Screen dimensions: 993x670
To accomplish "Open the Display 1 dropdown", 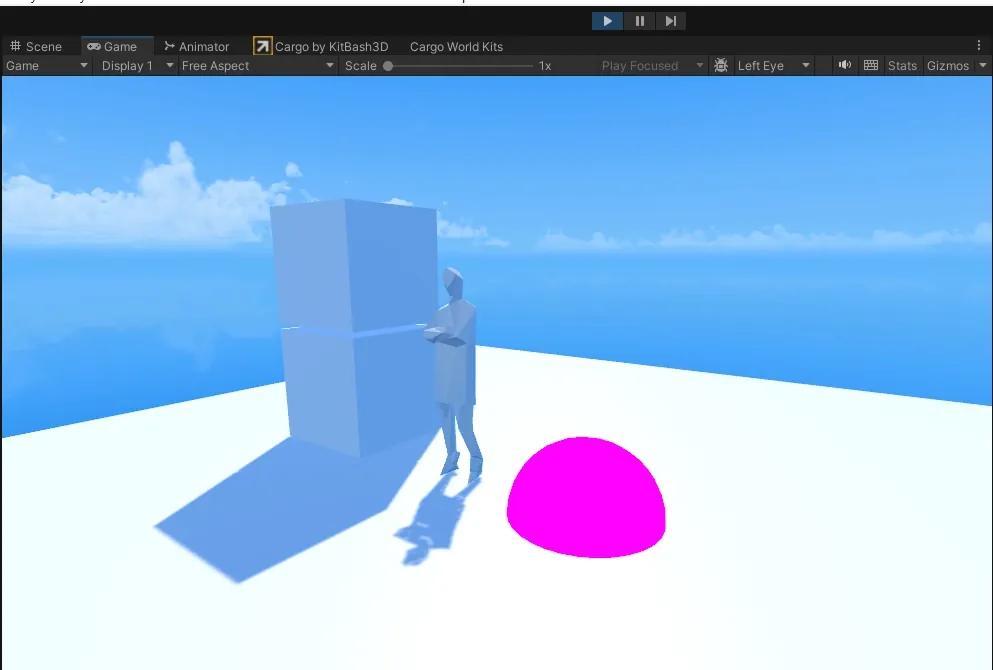I will (137, 65).
